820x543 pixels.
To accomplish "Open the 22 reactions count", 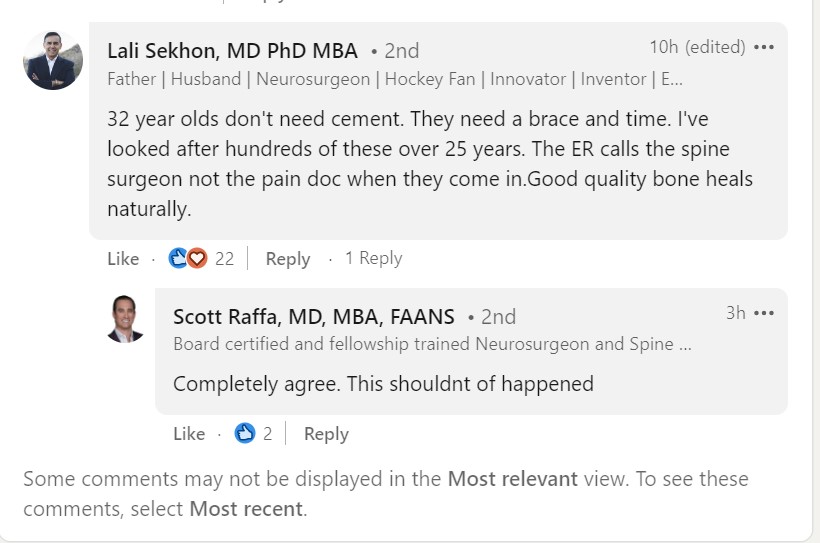I will [x=224, y=259].
